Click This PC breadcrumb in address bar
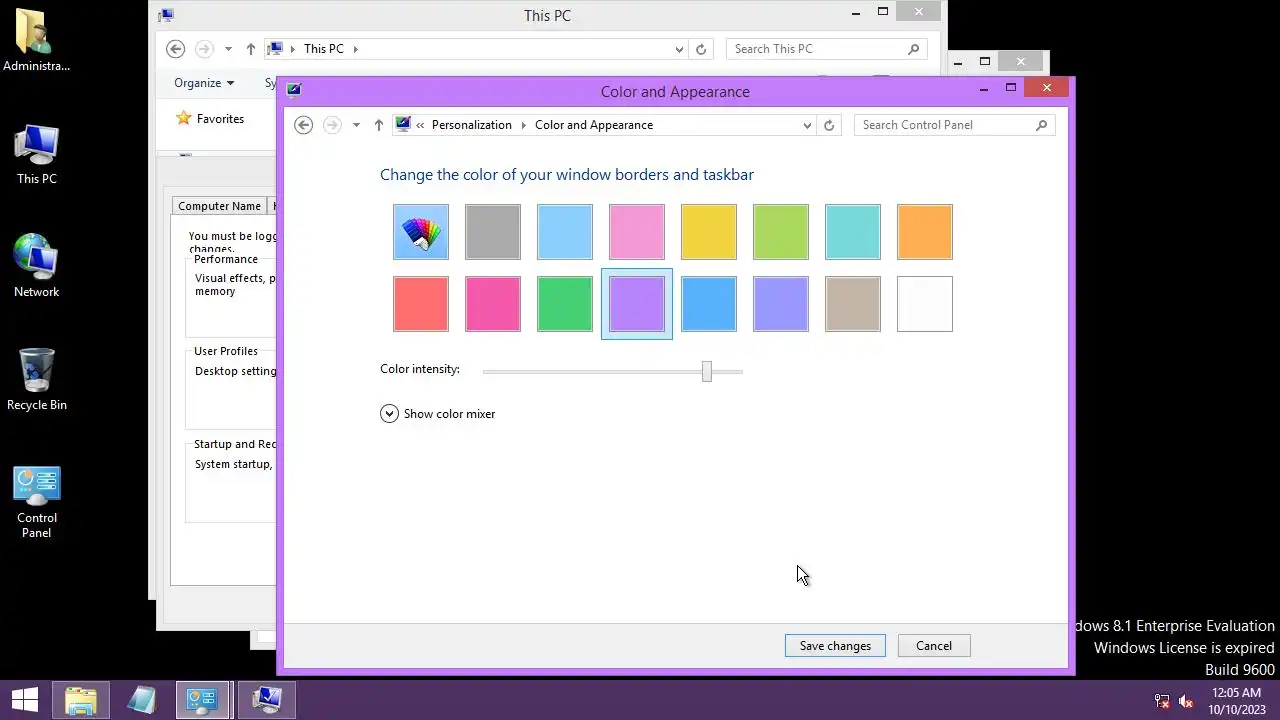The image size is (1280, 720). [x=323, y=49]
